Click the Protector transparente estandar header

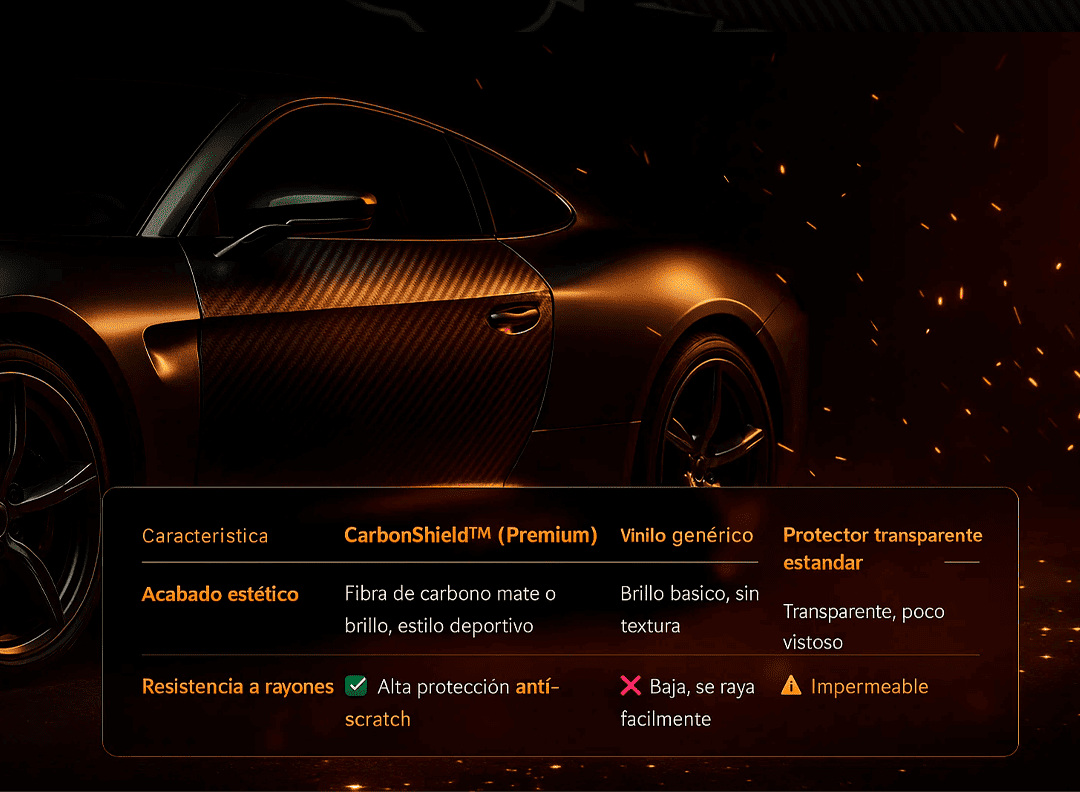881,548
